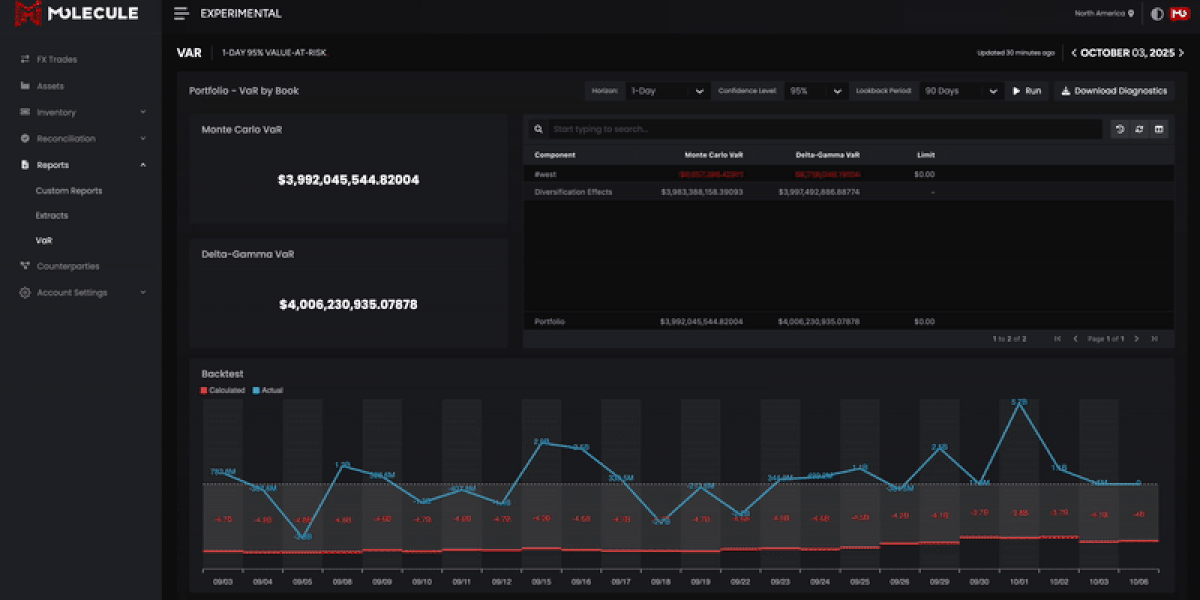The image size is (1200, 600).
Task: Toggle the Calculated series in Backtest legend
Action: coord(223,390)
